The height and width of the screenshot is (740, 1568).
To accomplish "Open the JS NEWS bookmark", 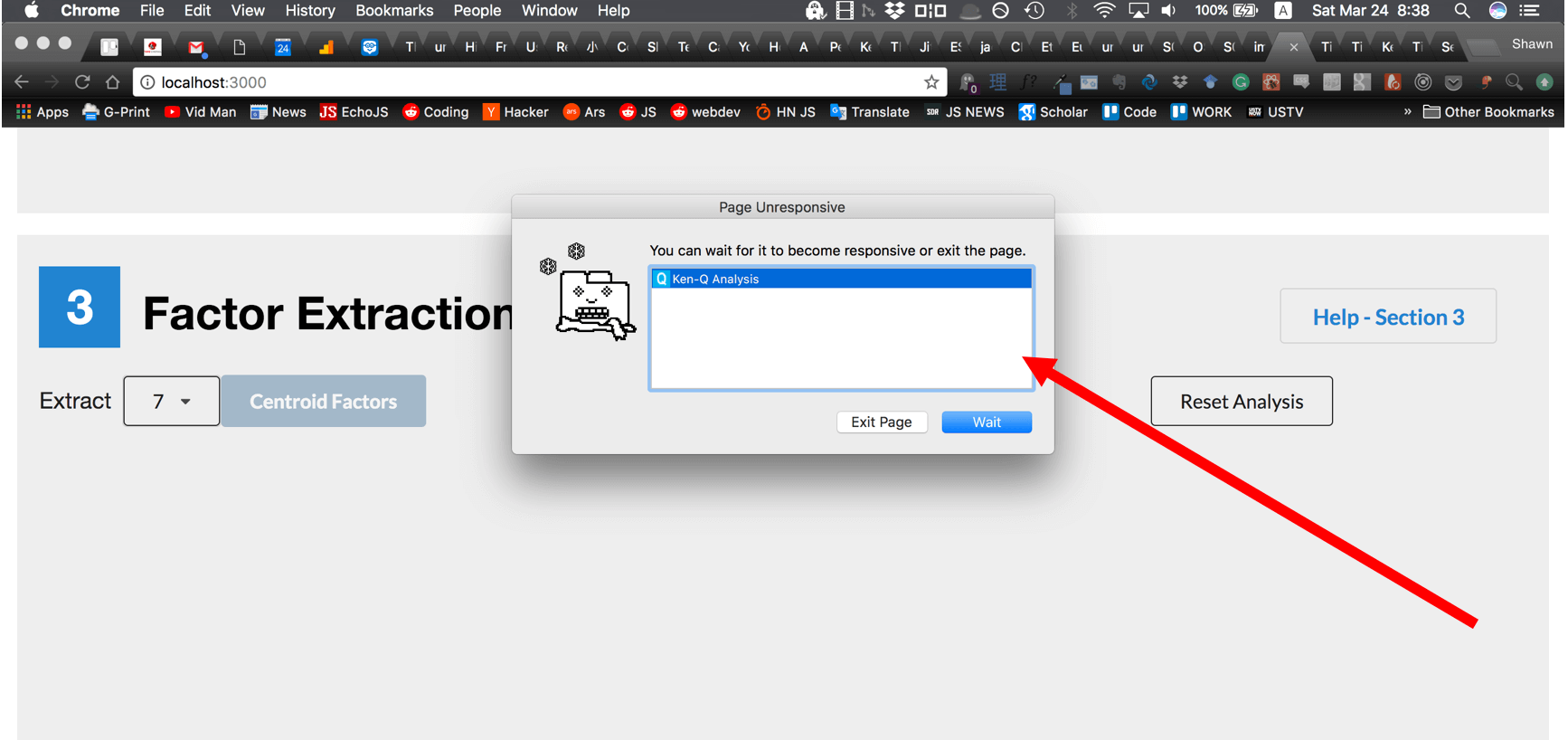I will [965, 112].
